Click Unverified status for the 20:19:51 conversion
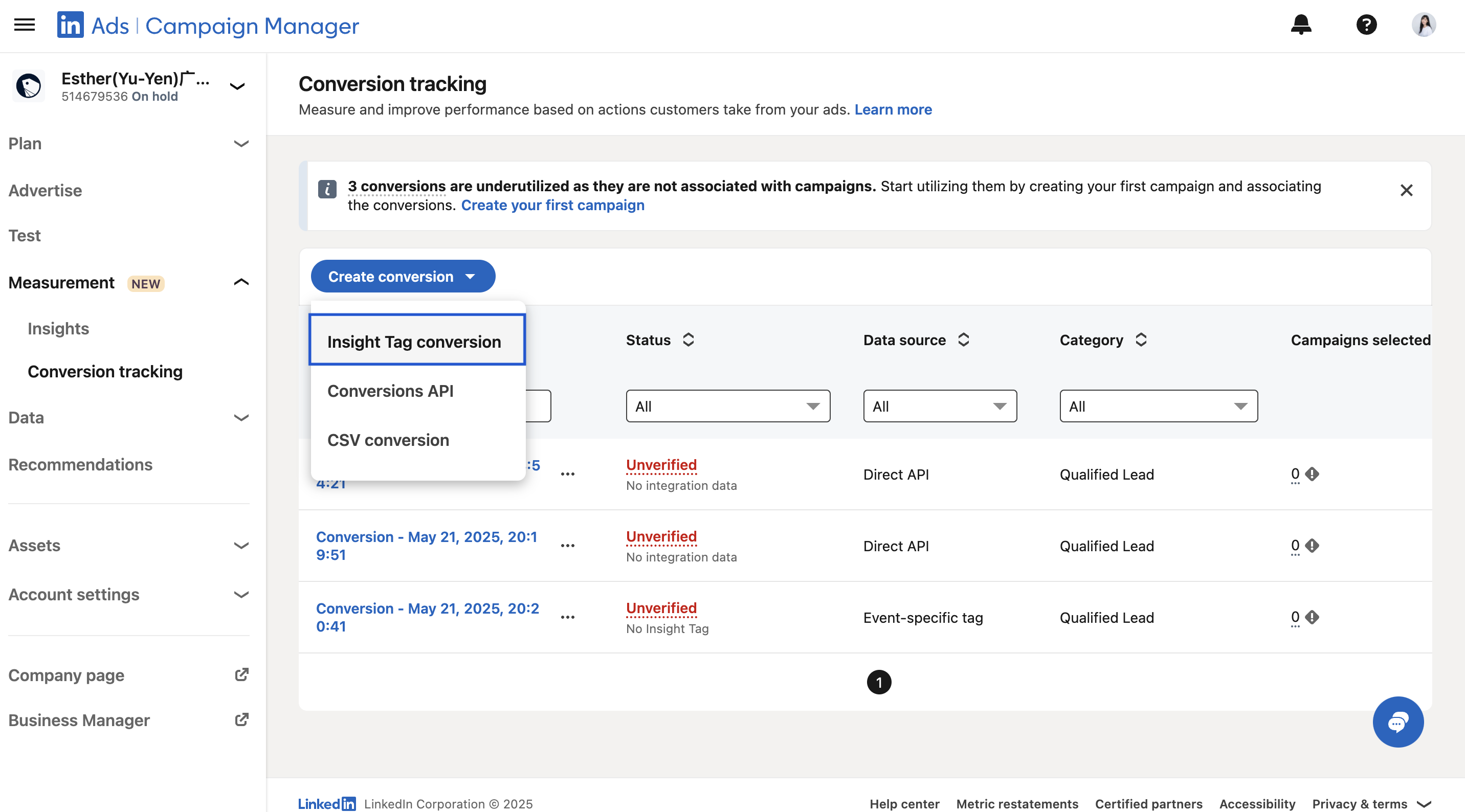The height and width of the screenshot is (812, 1465). pos(661,536)
